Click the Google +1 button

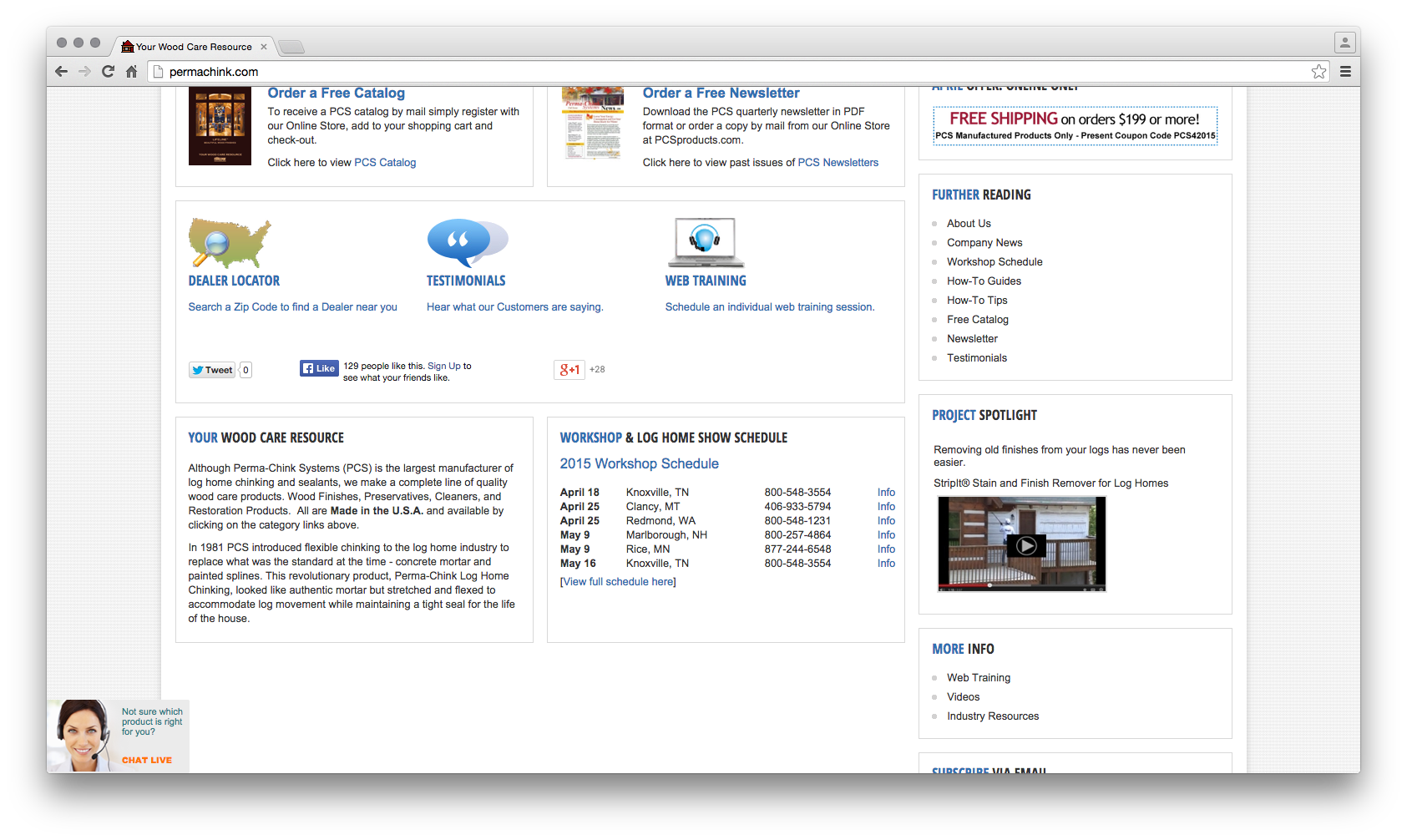(x=569, y=370)
